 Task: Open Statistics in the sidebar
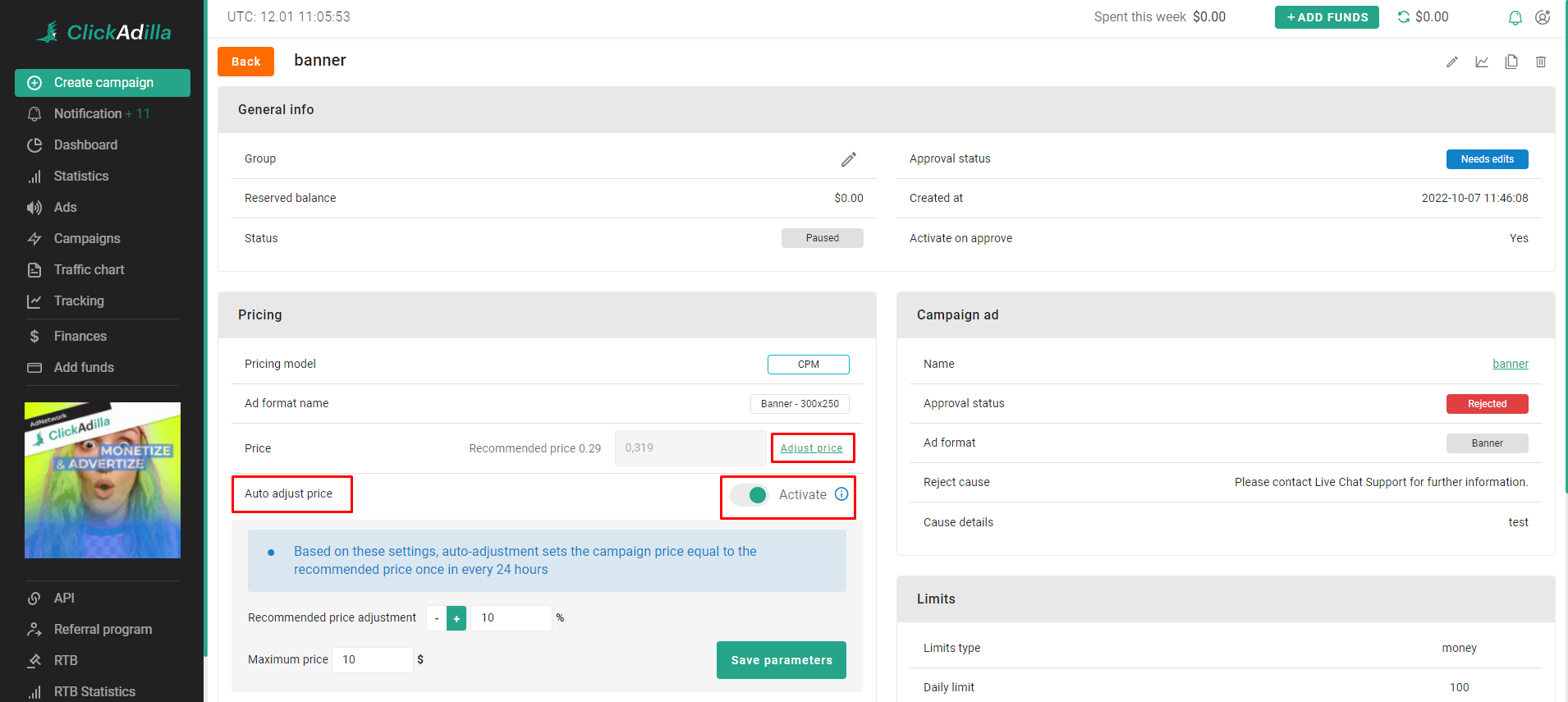tap(80, 176)
